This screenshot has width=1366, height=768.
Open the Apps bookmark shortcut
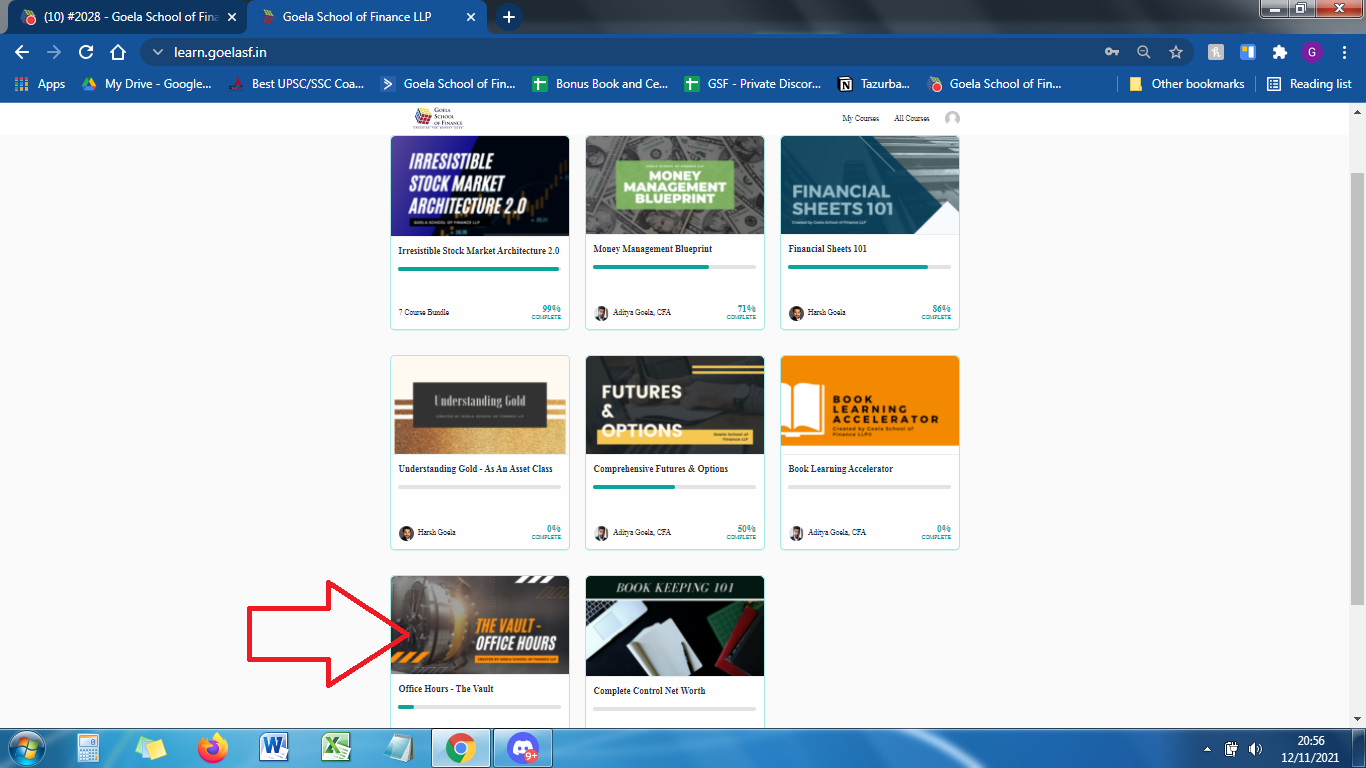(x=40, y=84)
